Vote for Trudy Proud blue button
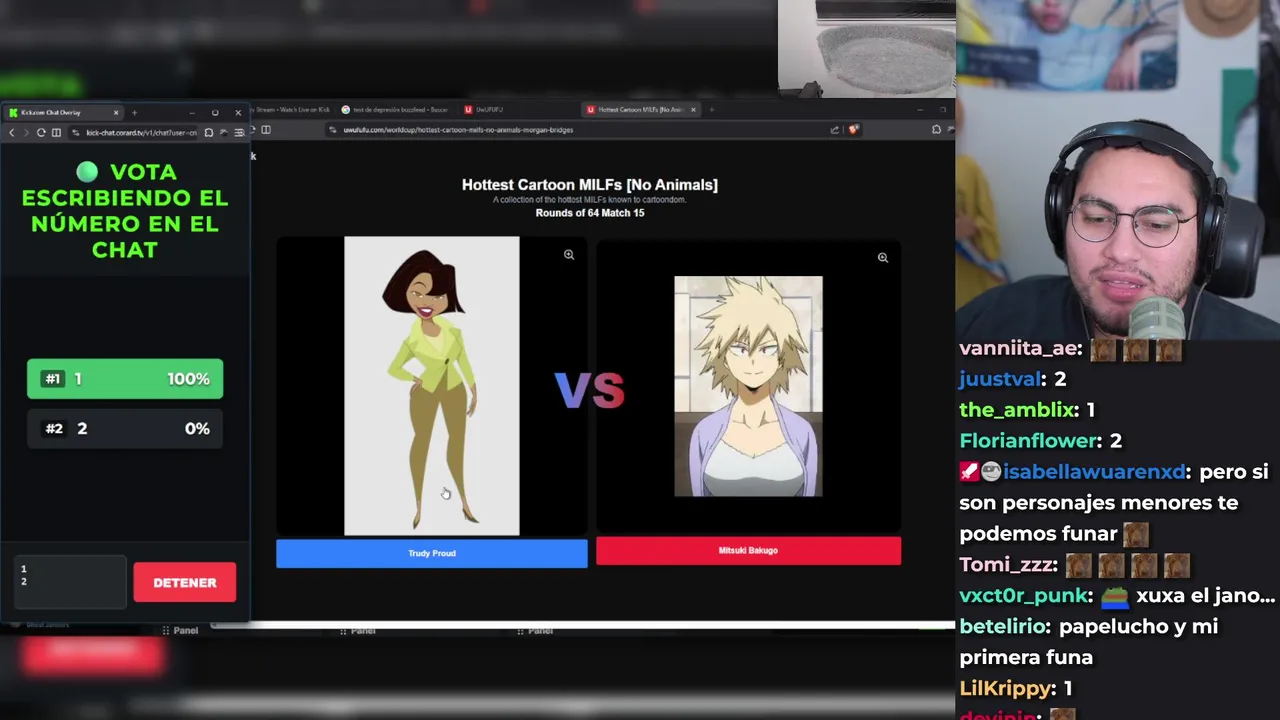Screen dimensions: 1280x720 [x=432, y=553]
